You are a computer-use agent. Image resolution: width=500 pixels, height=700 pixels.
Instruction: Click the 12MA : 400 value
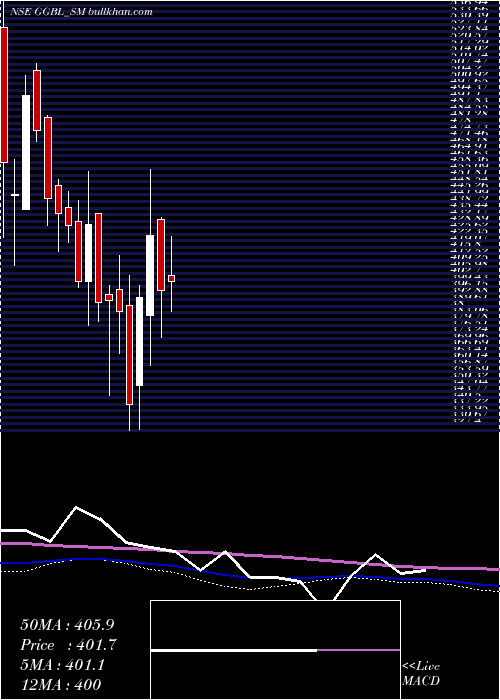coord(60,685)
